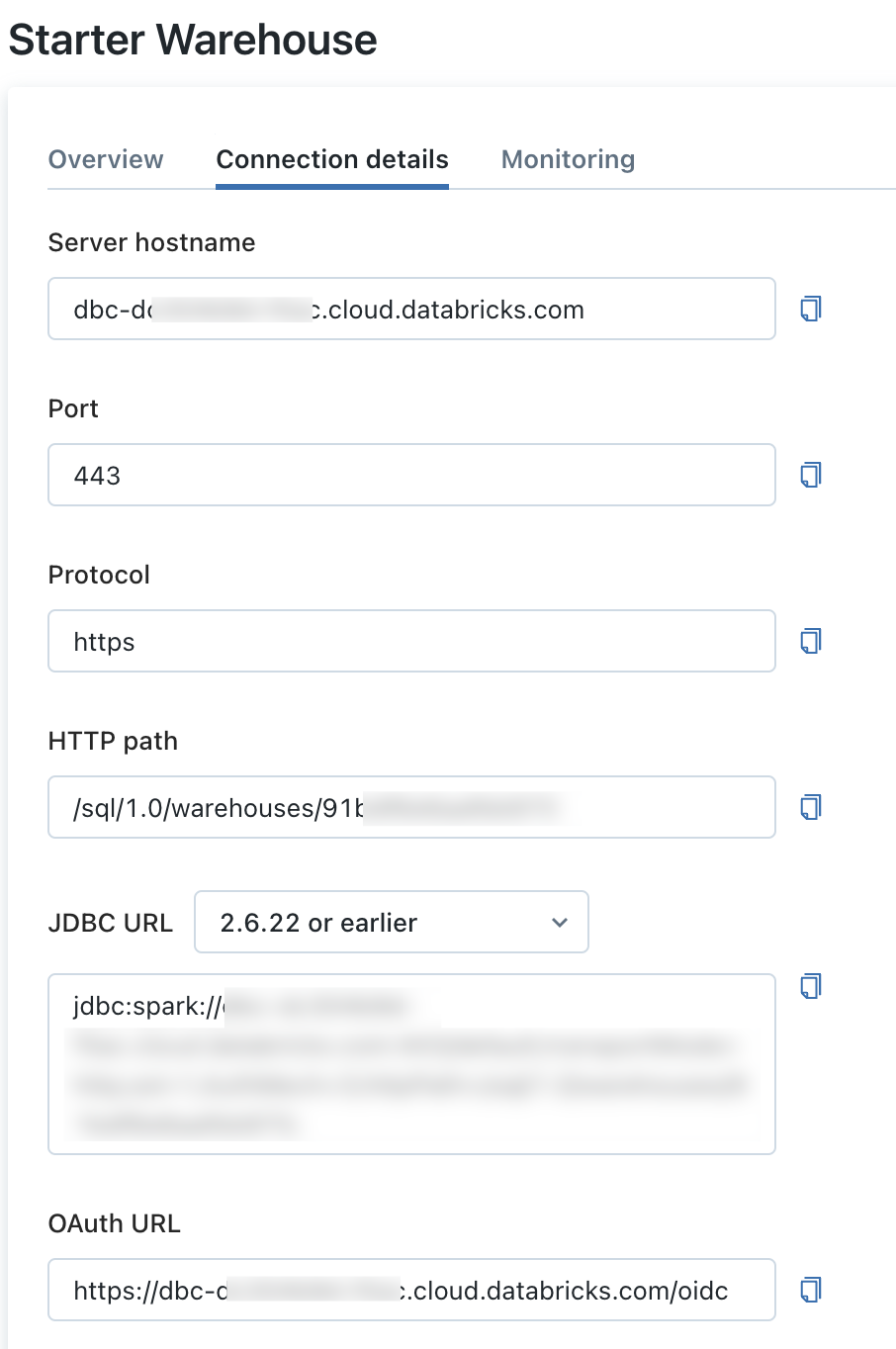Click the Protocol label
The image size is (896, 1349).
pos(99,575)
